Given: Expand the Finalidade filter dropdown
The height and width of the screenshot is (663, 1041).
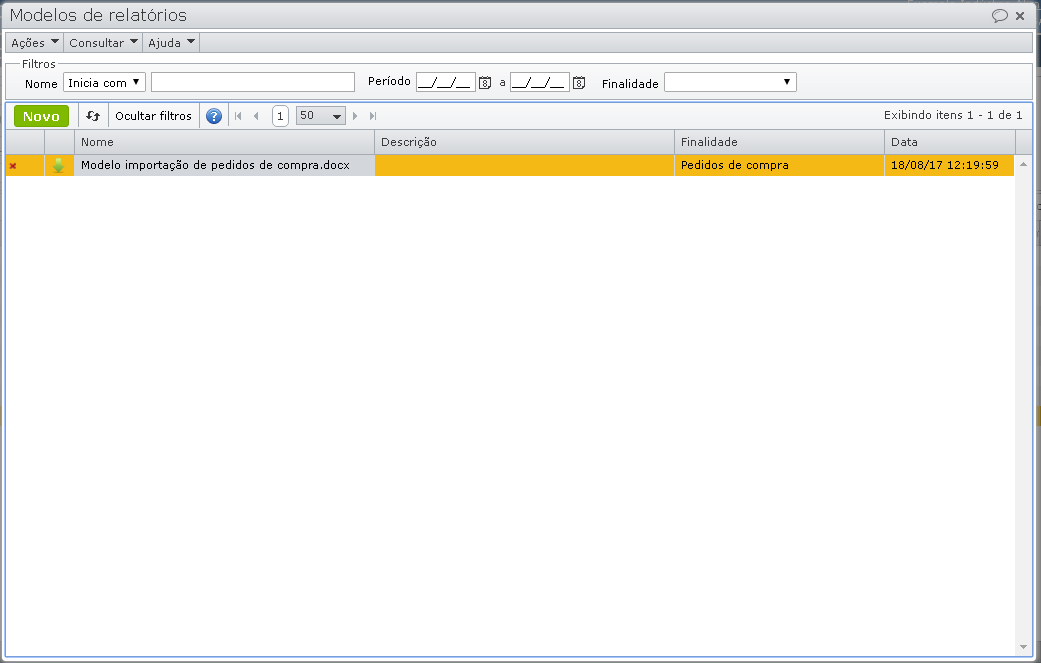Looking at the screenshot, I should (730, 82).
